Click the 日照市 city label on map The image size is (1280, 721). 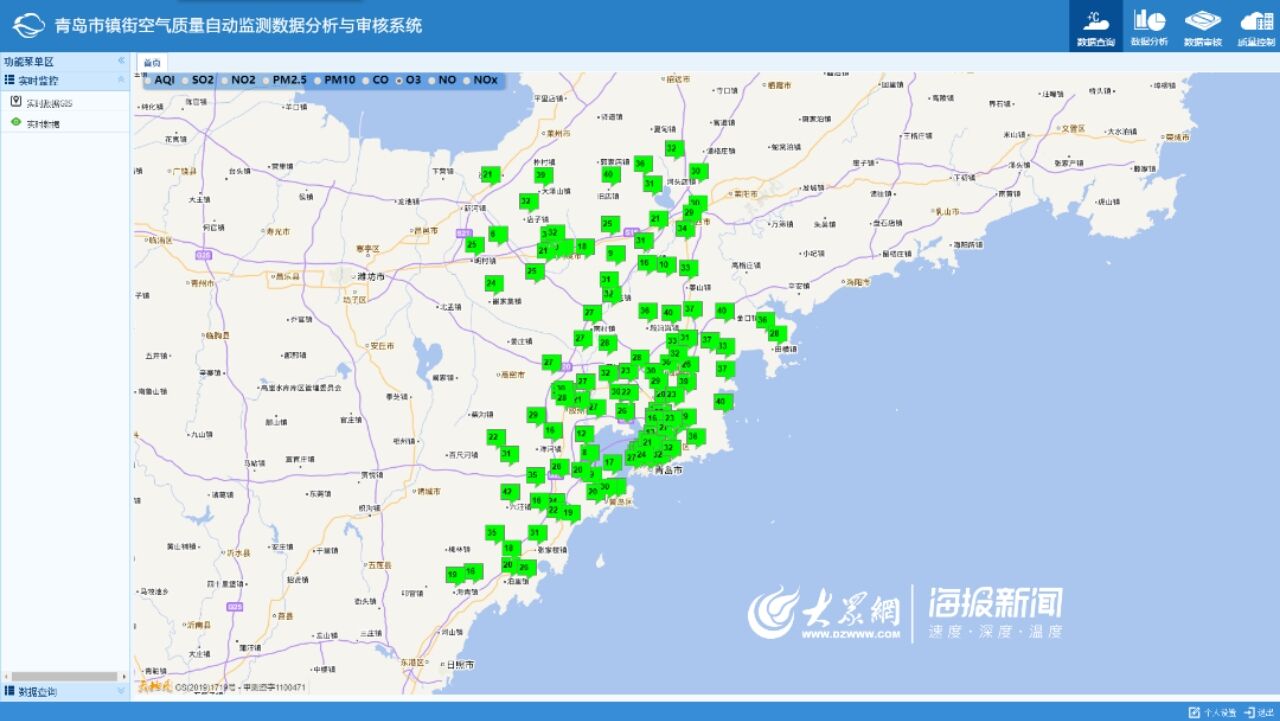pyautogui.click(x=459, y=664)
